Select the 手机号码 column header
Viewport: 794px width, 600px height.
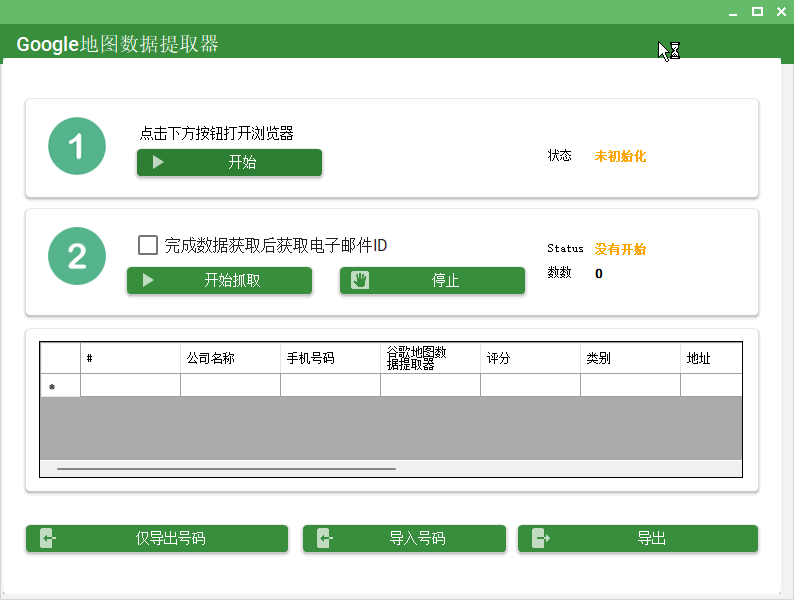(x=330, y=358)
